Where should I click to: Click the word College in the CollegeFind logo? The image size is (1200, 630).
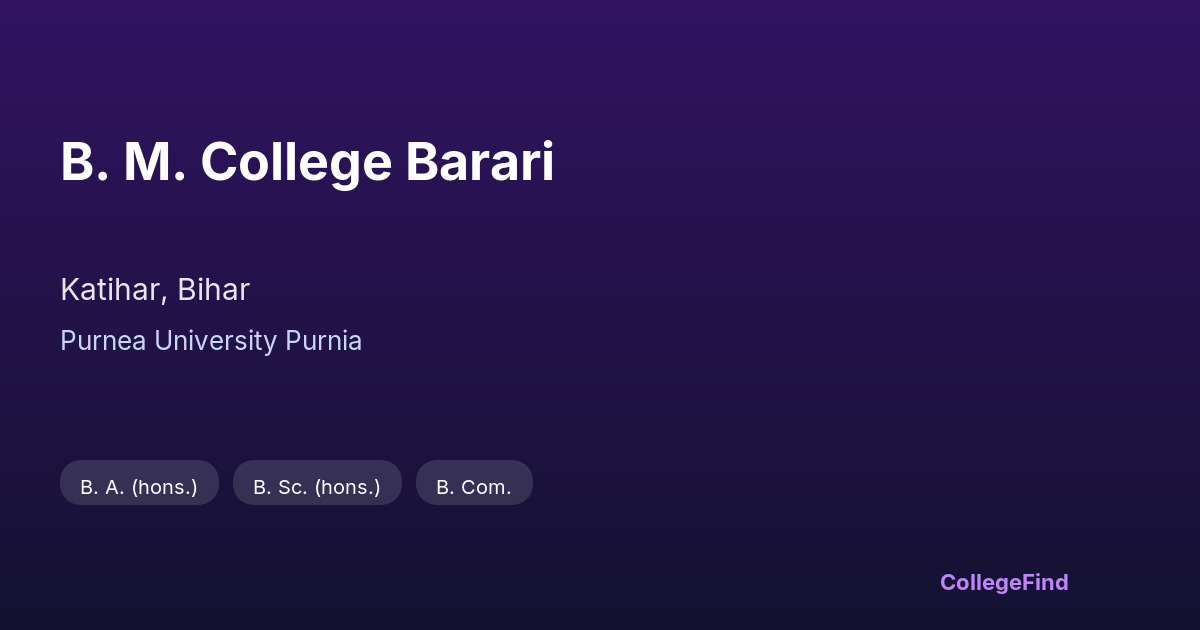click(982, 582)
